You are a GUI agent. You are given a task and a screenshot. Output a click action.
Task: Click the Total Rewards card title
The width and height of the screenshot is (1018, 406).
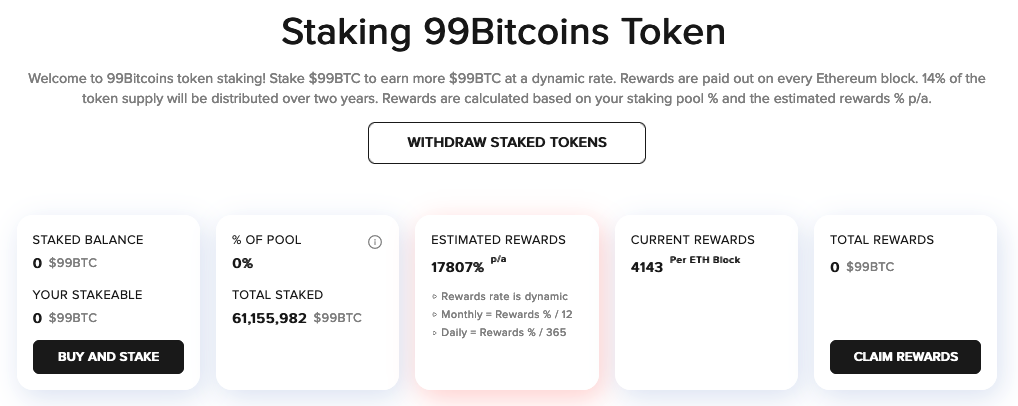882,240
